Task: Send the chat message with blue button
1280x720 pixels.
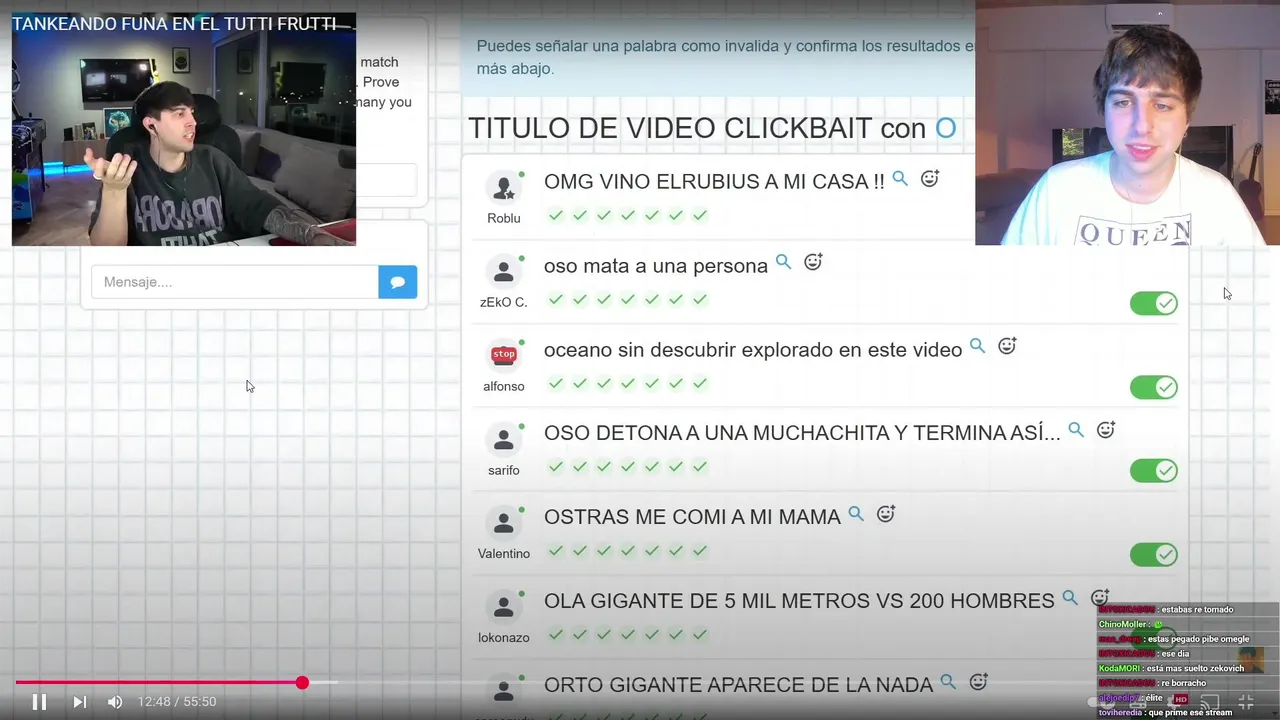Action: 398,282
